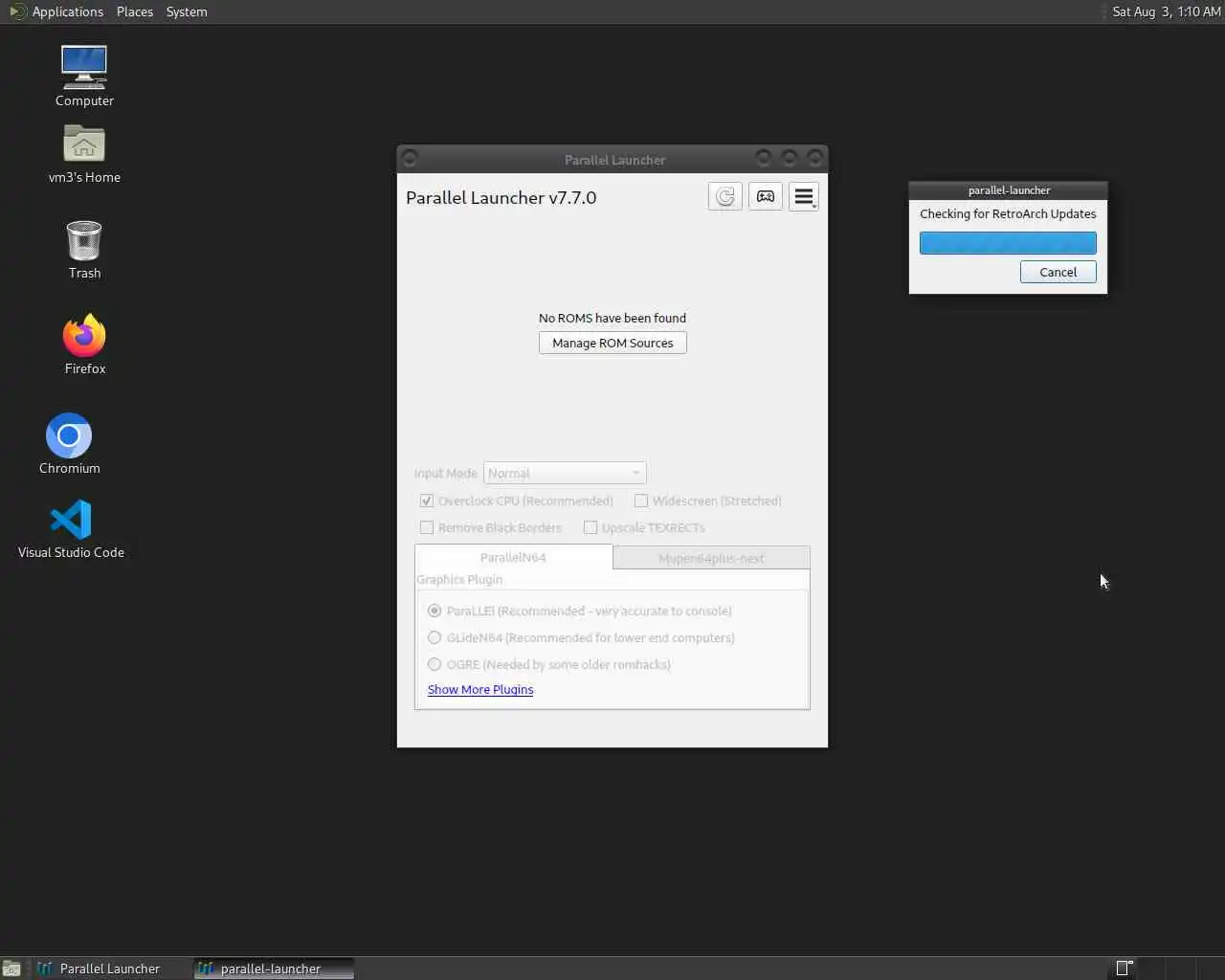Click the date and time in the top panel

click(1167, 11)
